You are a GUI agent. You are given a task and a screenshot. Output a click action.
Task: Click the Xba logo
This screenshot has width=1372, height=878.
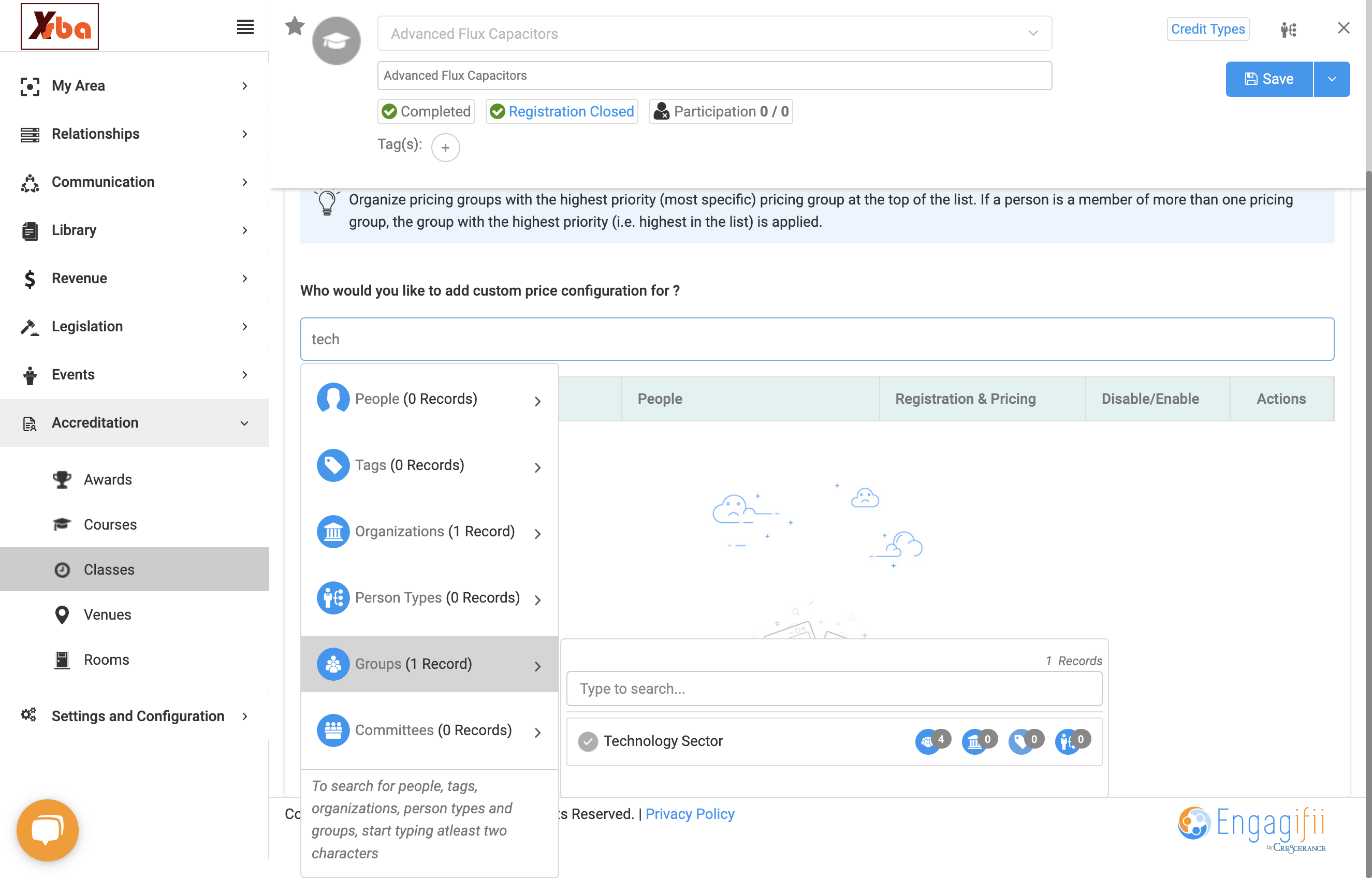60,26
